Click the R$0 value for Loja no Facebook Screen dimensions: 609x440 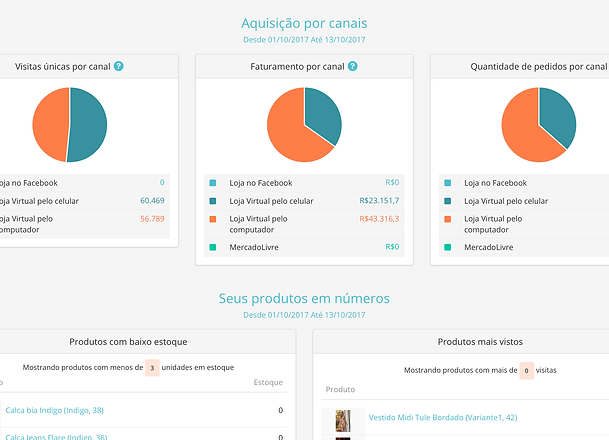click(x=392, y=183)
